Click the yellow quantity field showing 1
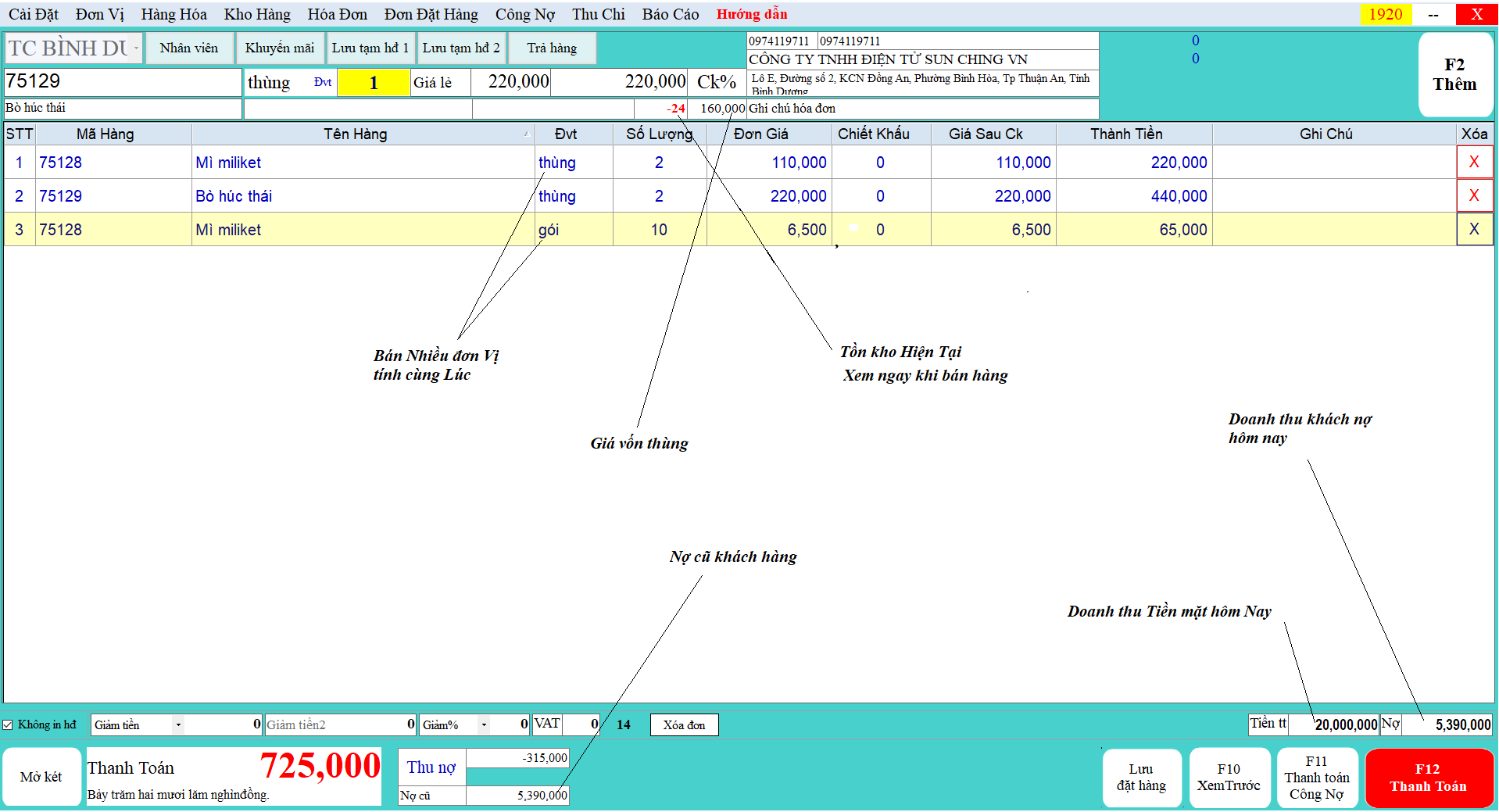1499x812 pixels. click(x=374, y=82)
